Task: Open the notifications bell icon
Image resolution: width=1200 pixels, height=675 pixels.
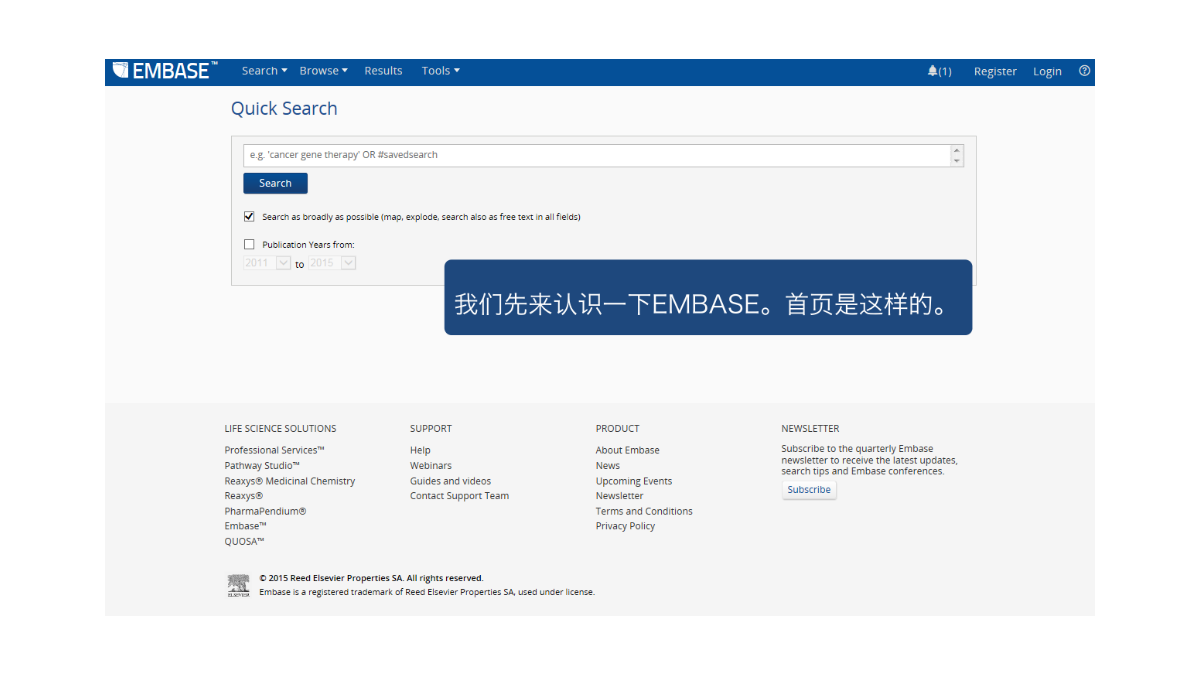Action: pos(933,71)
